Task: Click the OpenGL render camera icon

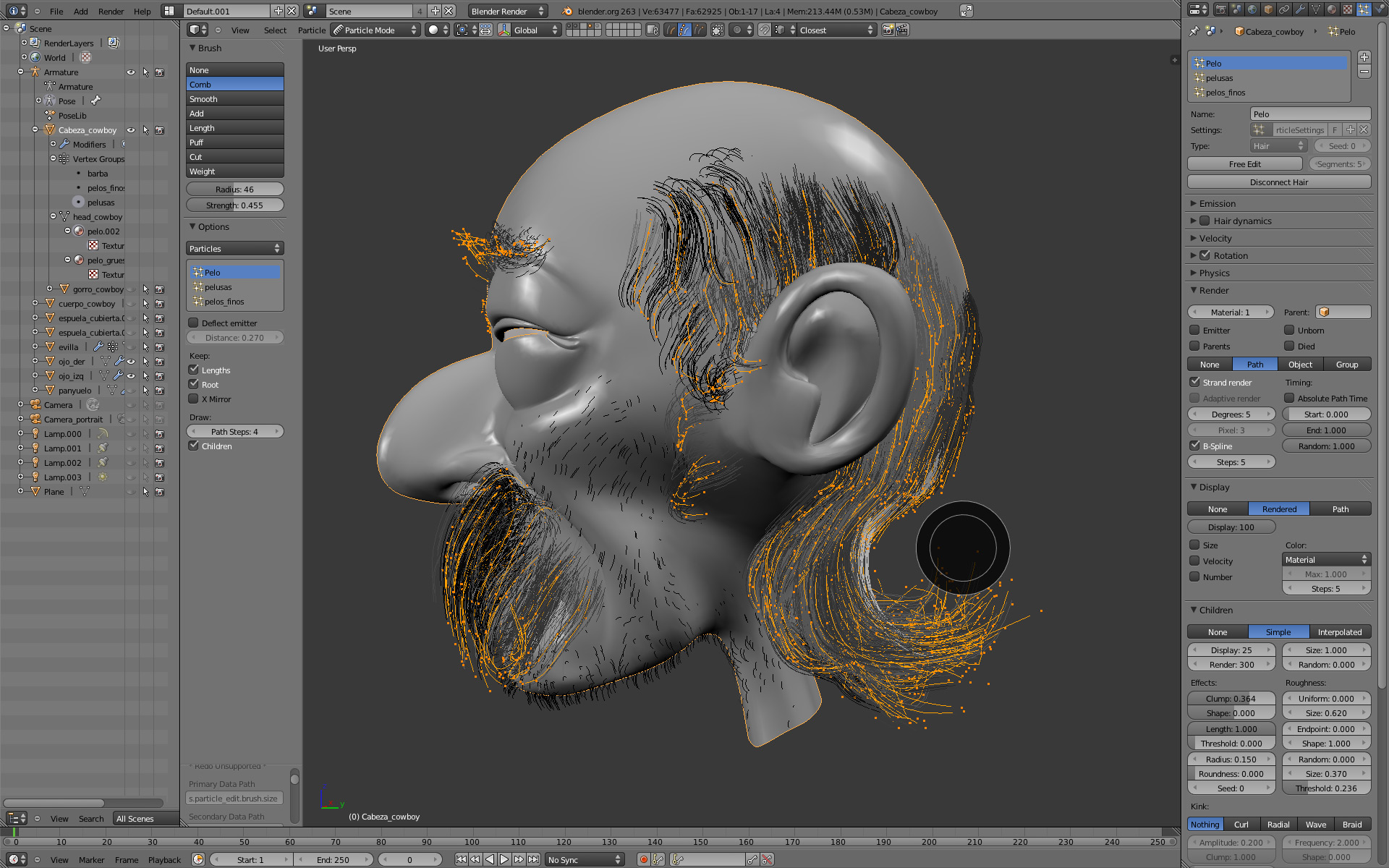Action: pyautogui.click(x=888, y=30)
